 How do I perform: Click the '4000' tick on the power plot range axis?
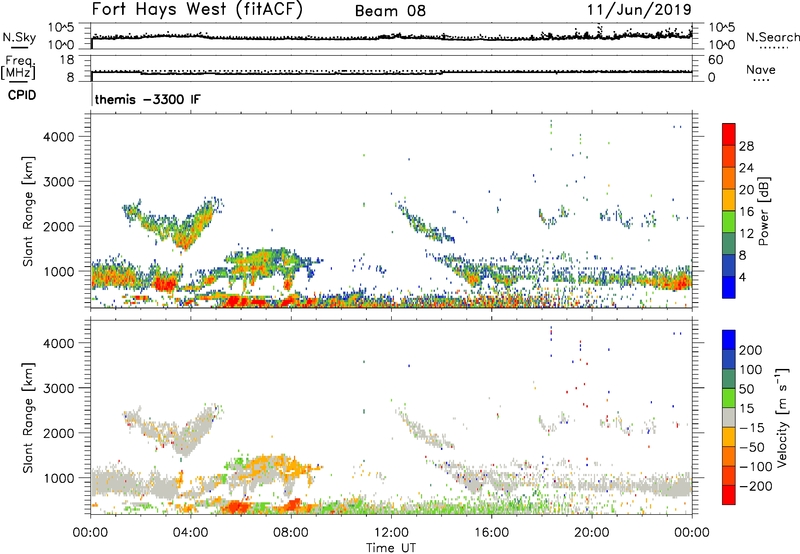(x=58, y=137)
